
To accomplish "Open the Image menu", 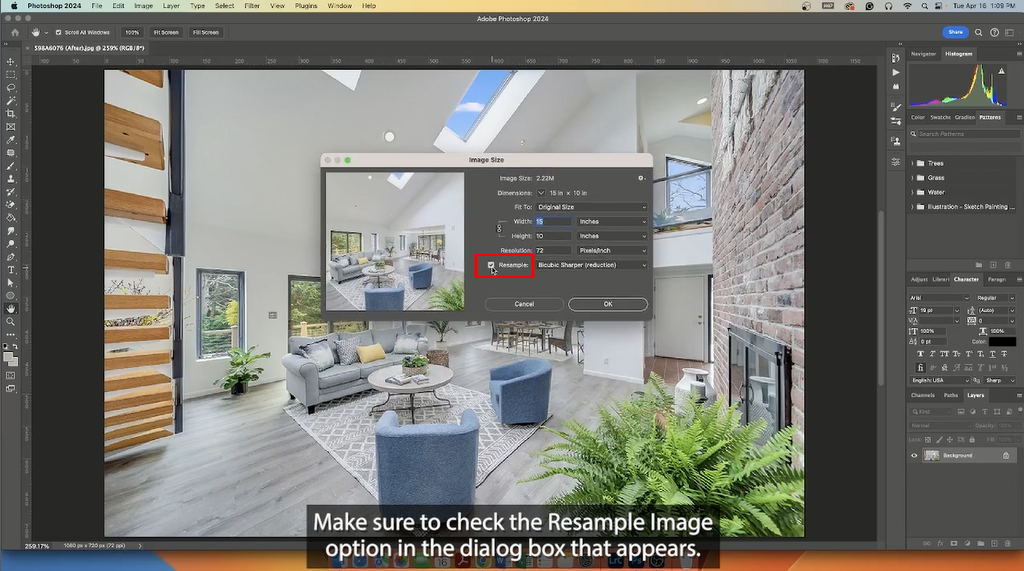I will (143, 6).
